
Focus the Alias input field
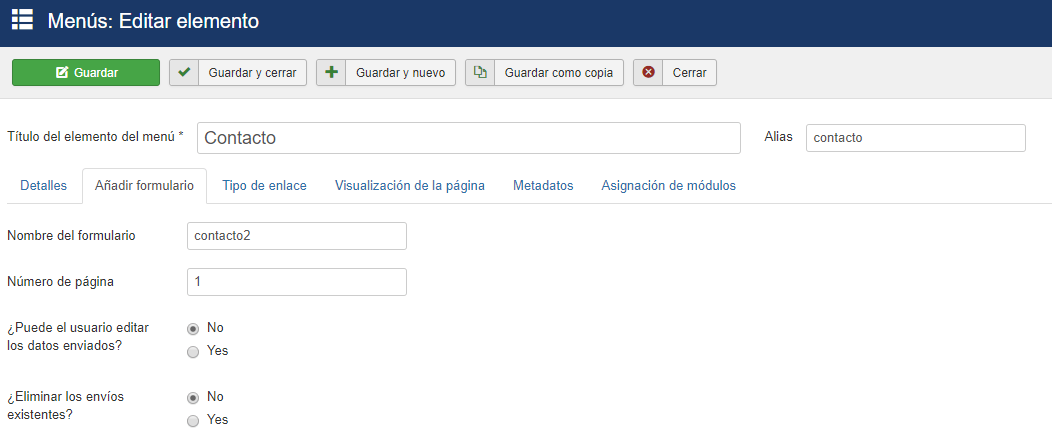click(x=916, y=138)
